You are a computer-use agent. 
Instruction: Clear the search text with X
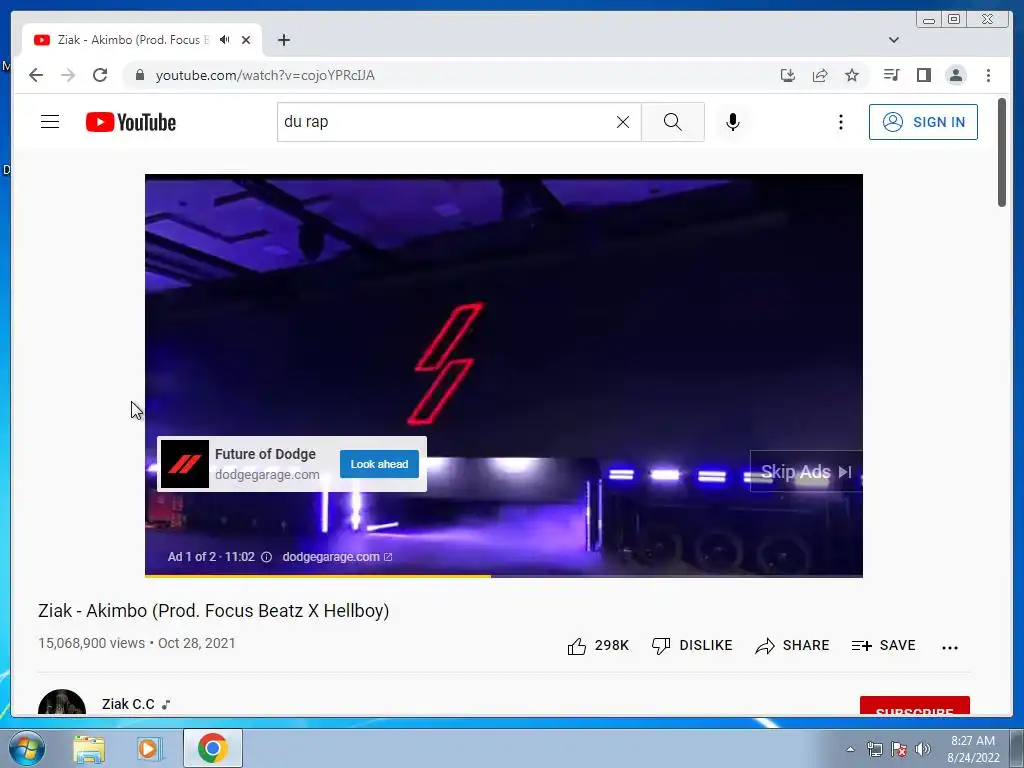pyautogui.click(x=622, y=122)
